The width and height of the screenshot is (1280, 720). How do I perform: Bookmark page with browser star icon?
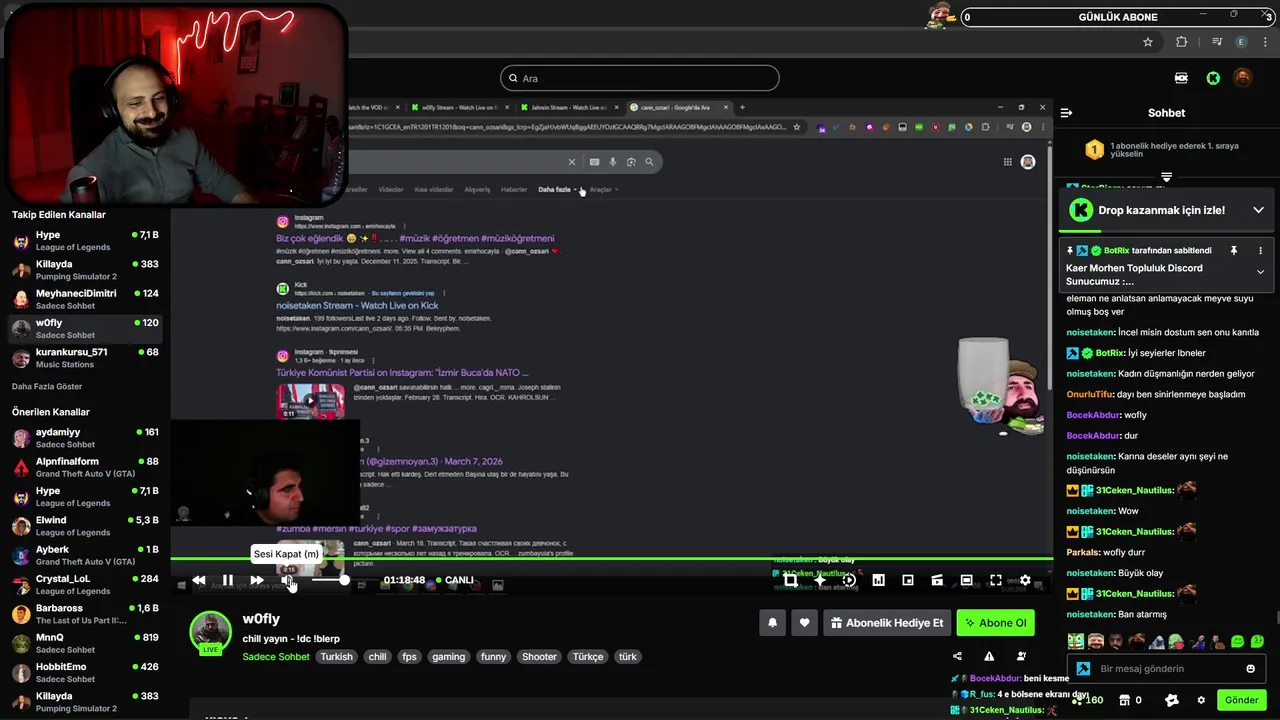(1148, 42)
